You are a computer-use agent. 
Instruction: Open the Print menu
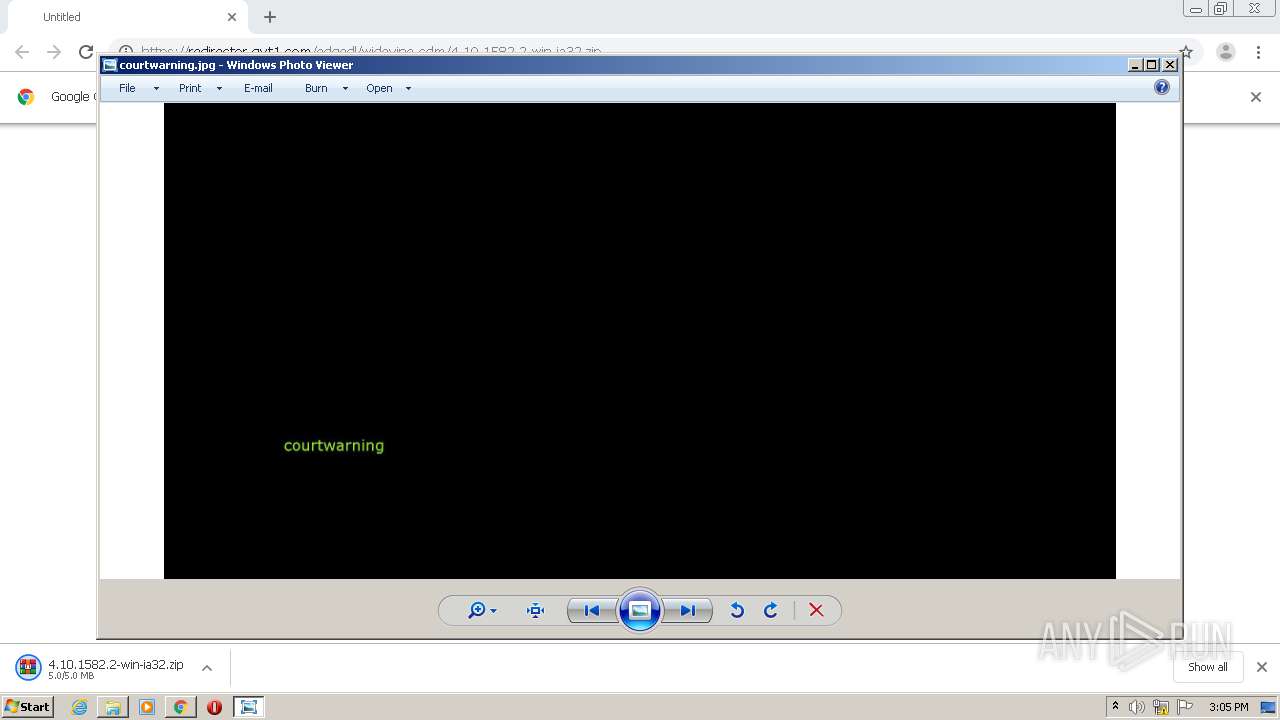[190, 88]
